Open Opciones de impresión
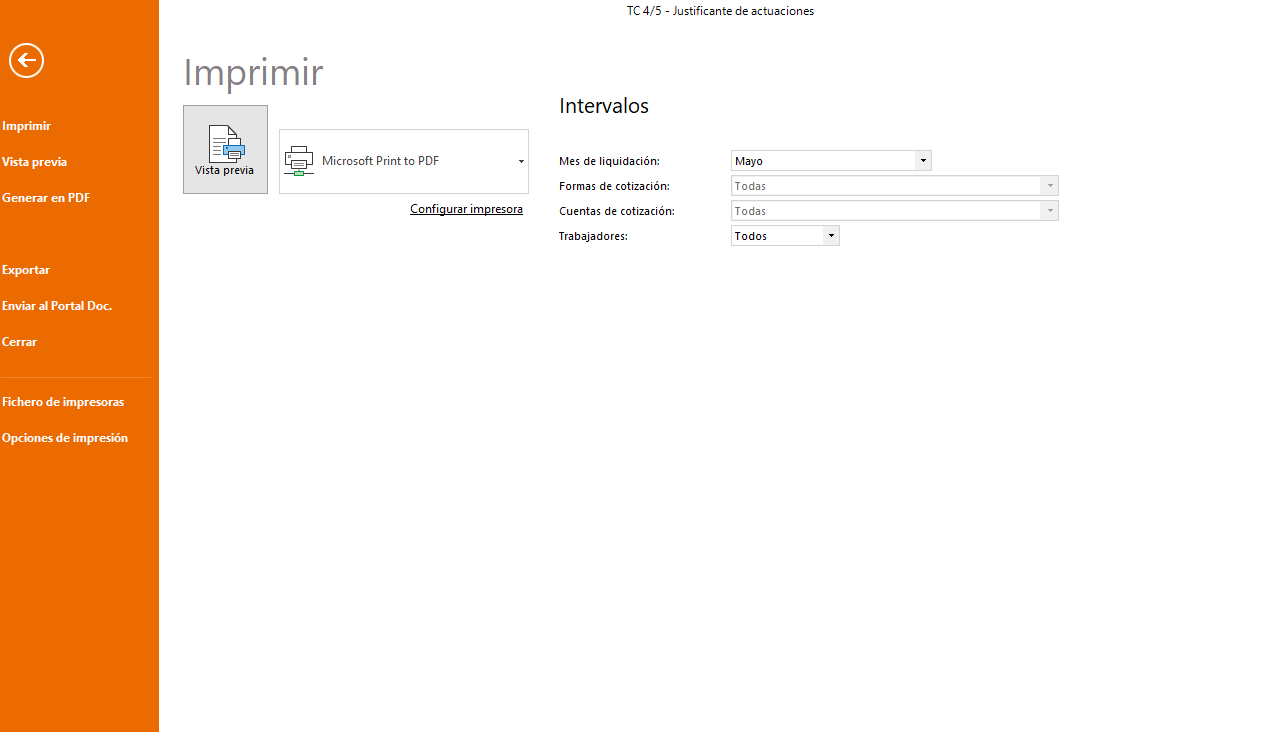 click(65, 438)
